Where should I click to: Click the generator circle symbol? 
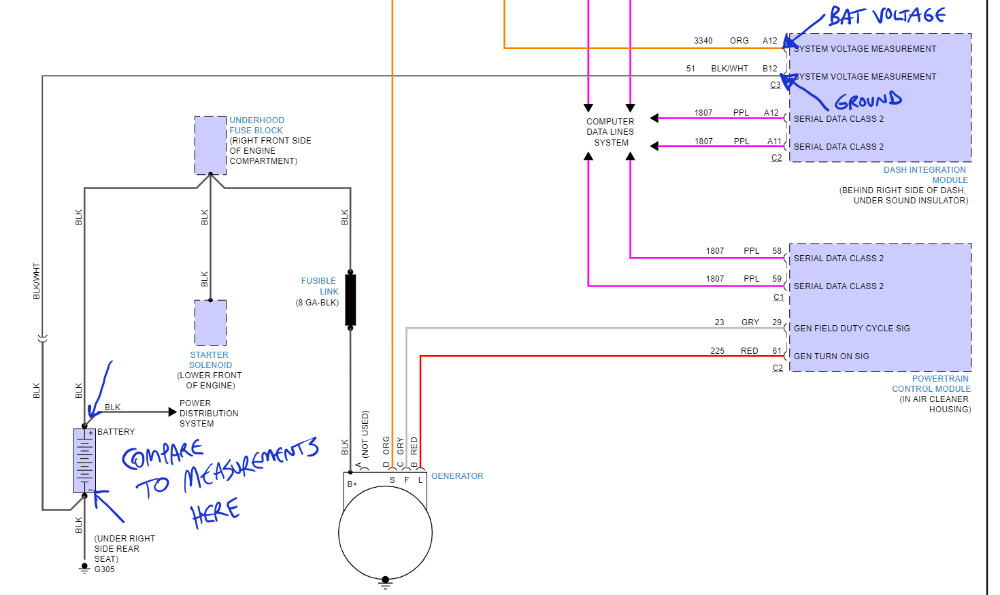coord(385,529)
